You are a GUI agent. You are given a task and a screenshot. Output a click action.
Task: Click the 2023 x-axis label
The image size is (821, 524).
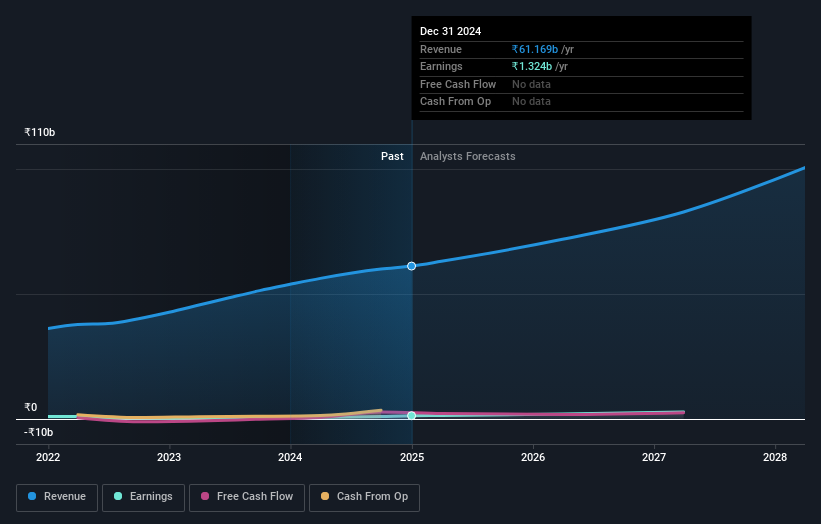[169, 458]
